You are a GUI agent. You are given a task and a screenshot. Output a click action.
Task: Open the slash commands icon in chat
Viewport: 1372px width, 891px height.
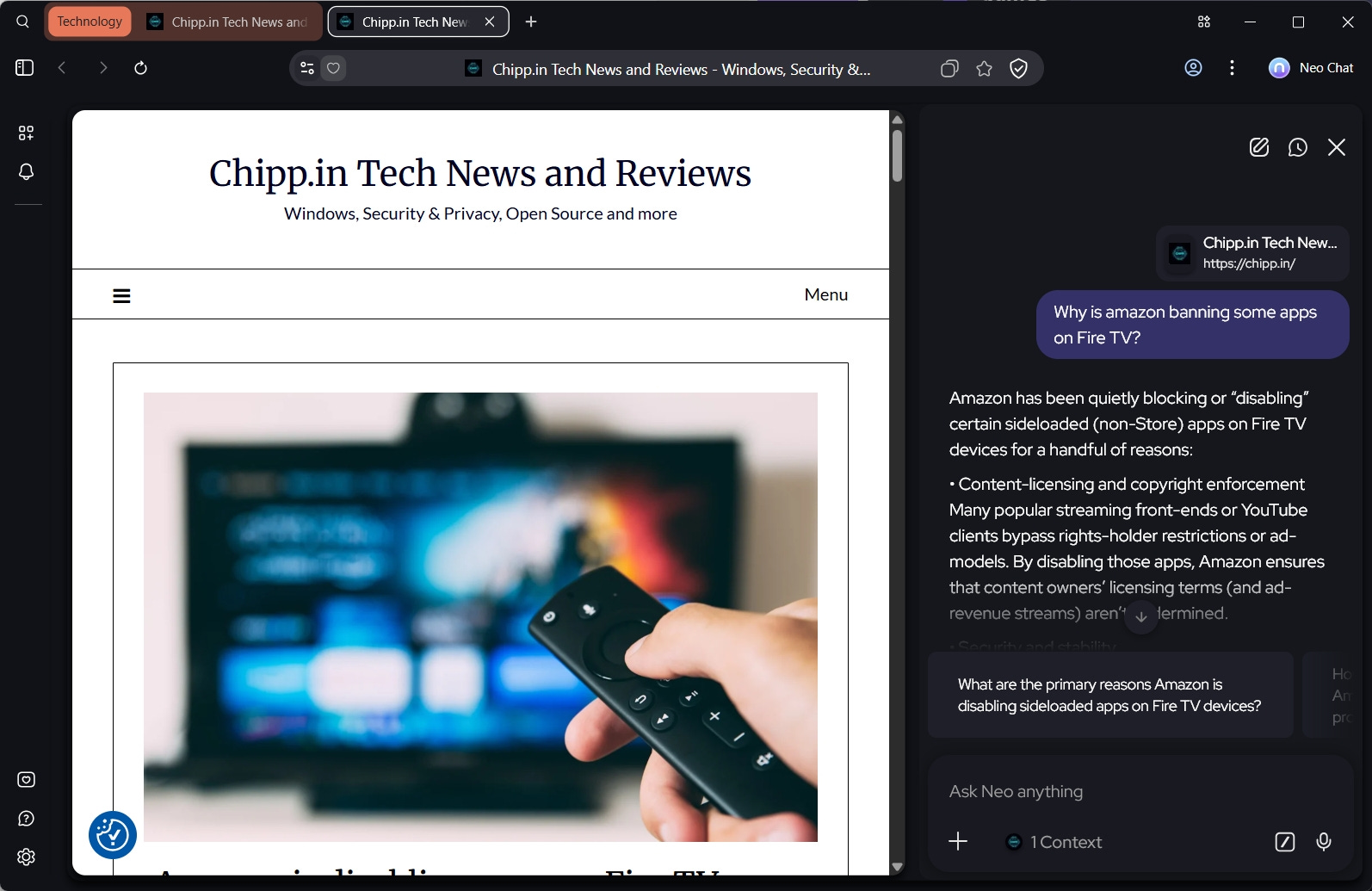point(1285,842)
